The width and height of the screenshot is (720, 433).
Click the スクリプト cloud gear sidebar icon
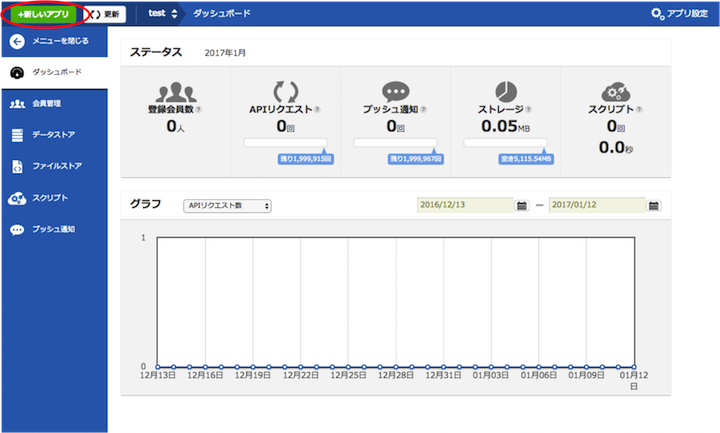click(17, 198)
